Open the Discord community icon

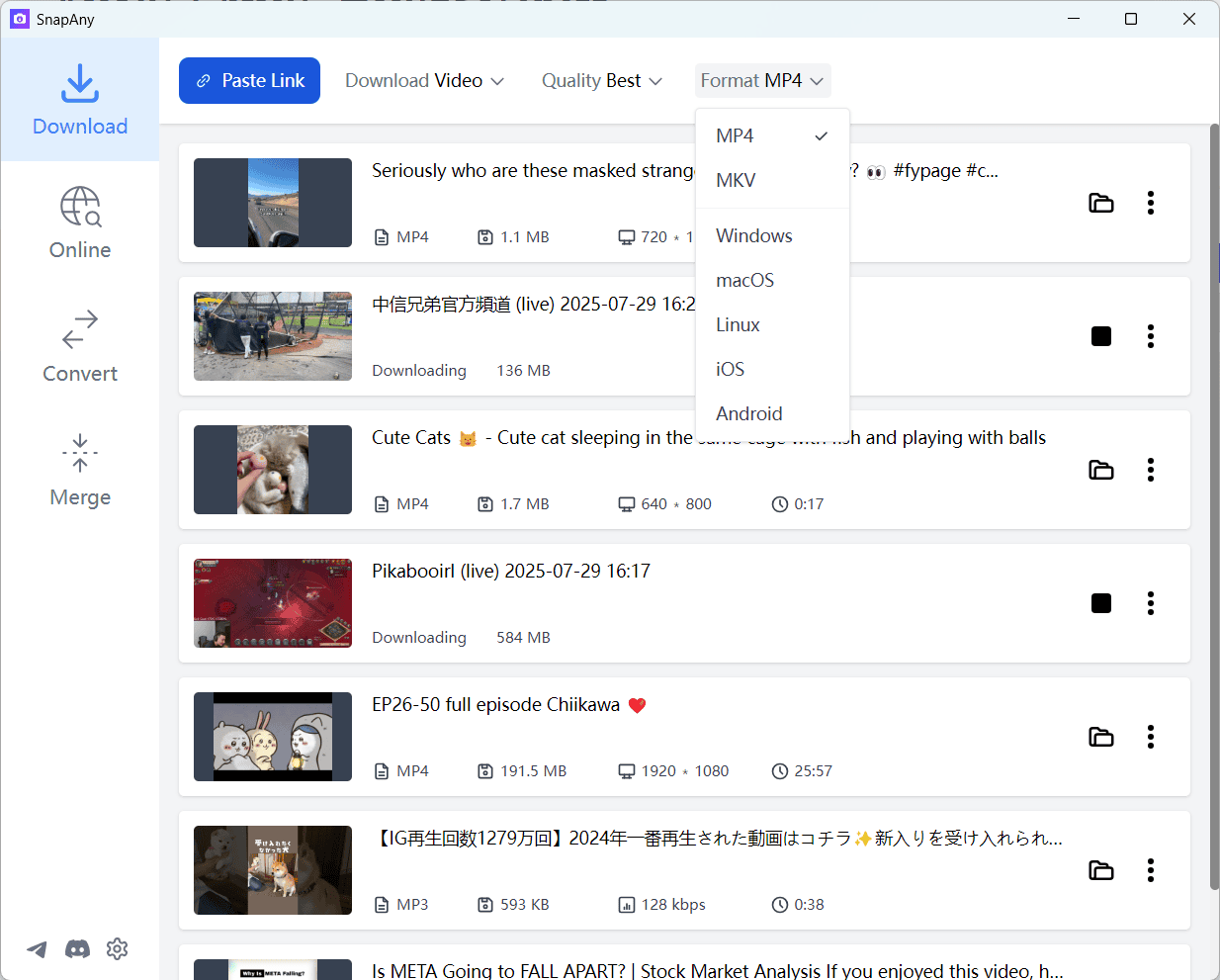coord(77,949)
